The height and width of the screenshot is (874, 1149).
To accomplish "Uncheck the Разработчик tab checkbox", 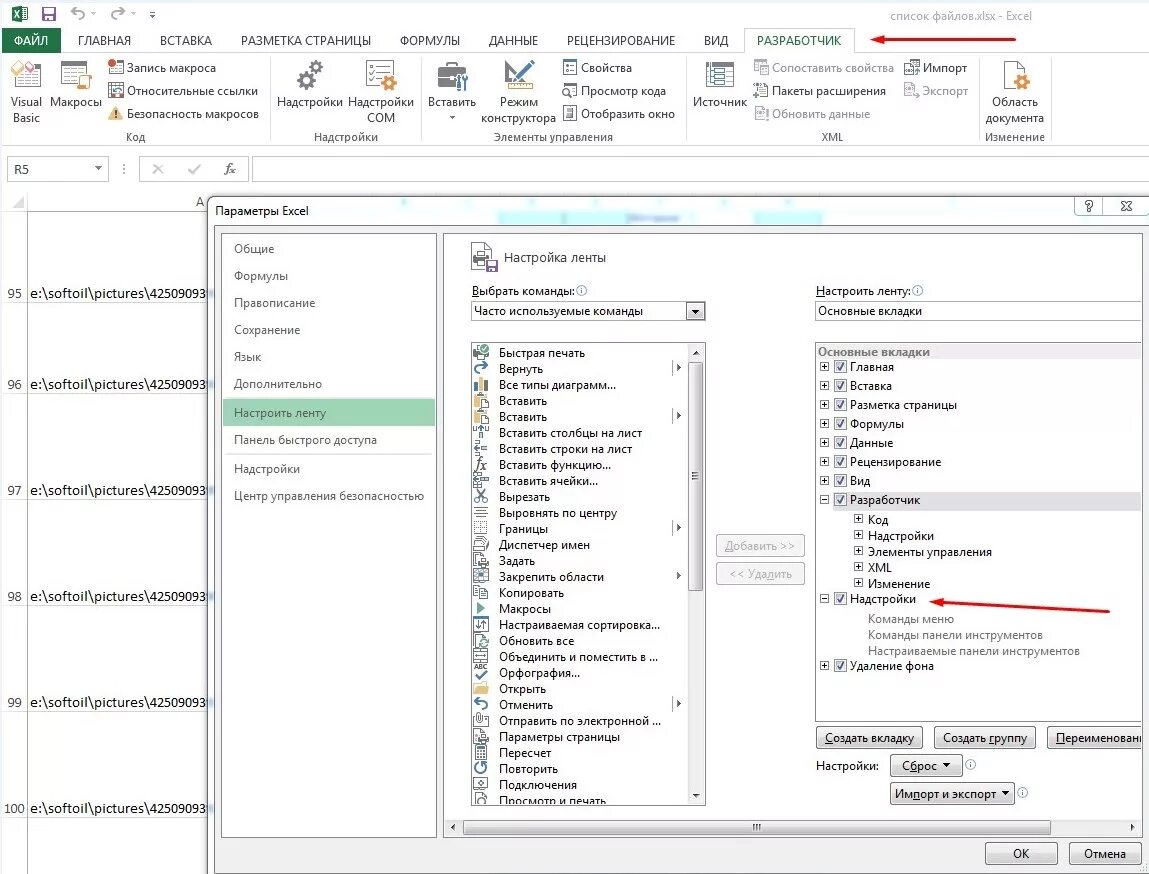I will tap(840, 500).
